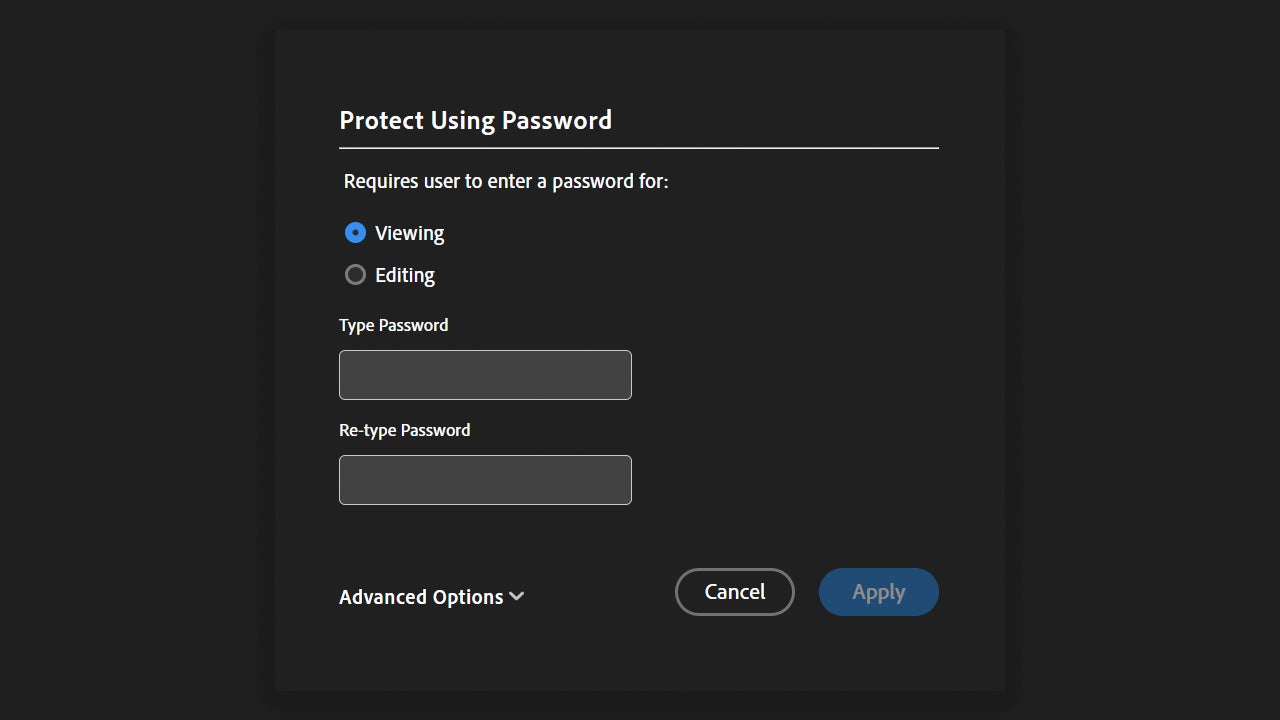The width and height of the screenshot is (1280, 720).
Task: Expand Advanced Options with the chevron arrow
Action: point(517,596)
